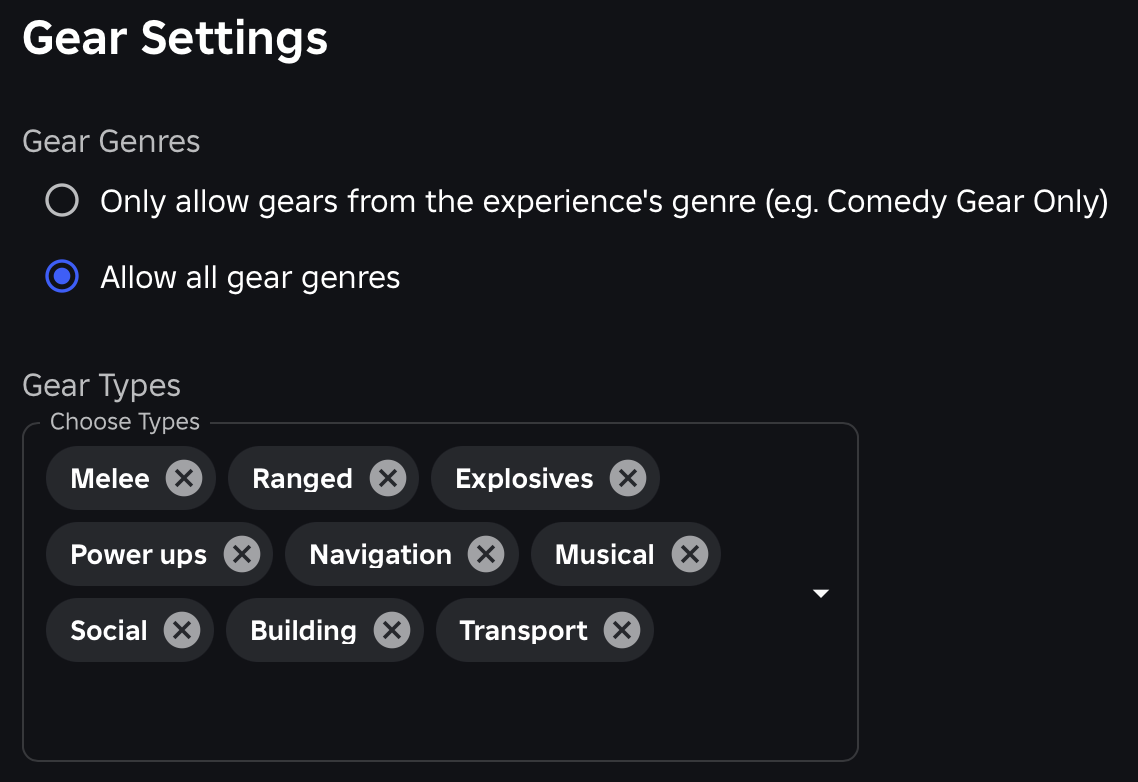Remove the Social gear type
Image resolution: width=1138 pixels, height=782 pixels.
point(182,630)
